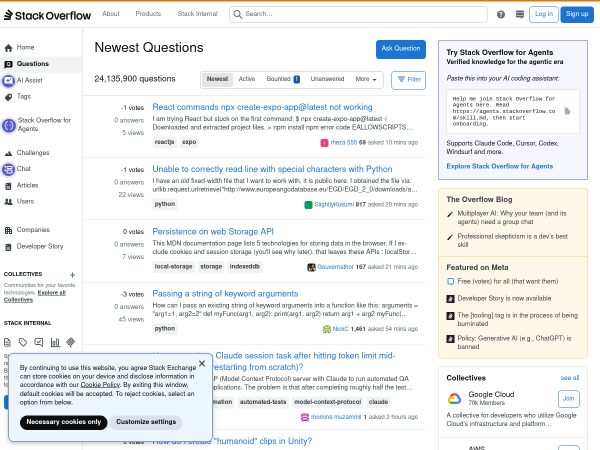Open Developer Story is now available post
The width and height of the screenshot is (600, 450).
[504, 298]
